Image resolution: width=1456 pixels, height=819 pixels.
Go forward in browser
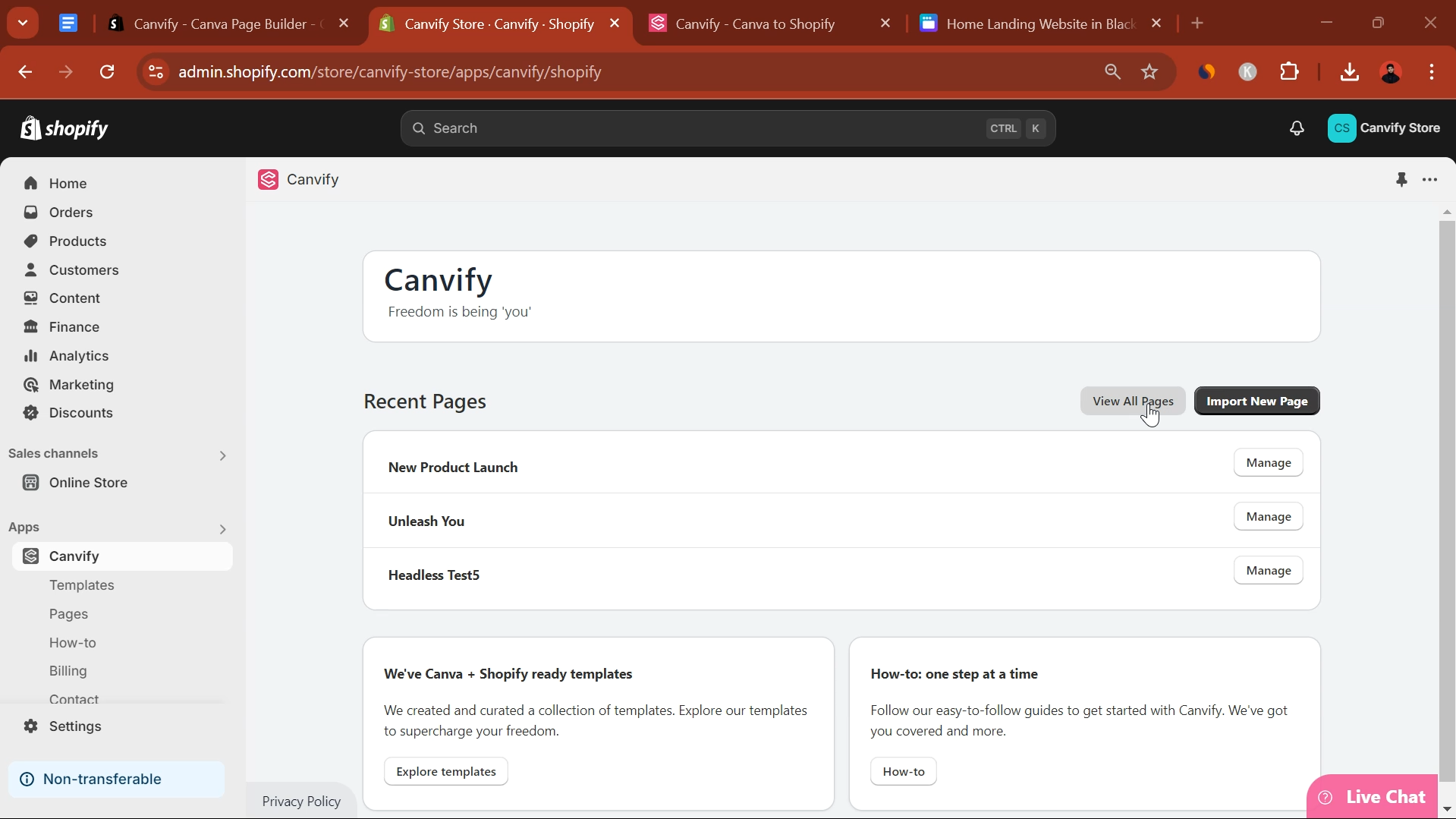pyautogui.click(x=66, y=72)
